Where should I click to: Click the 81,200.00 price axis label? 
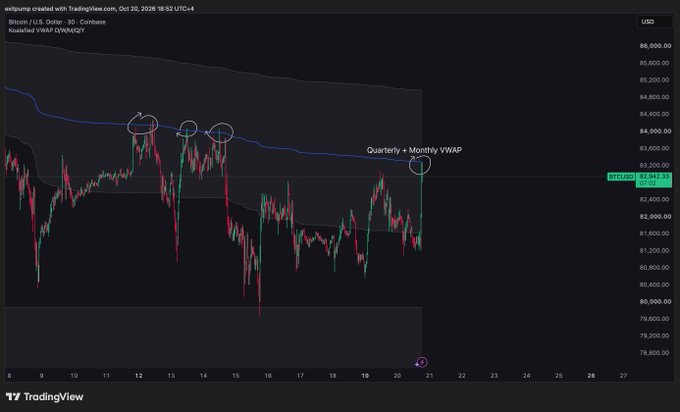point(655,251)
